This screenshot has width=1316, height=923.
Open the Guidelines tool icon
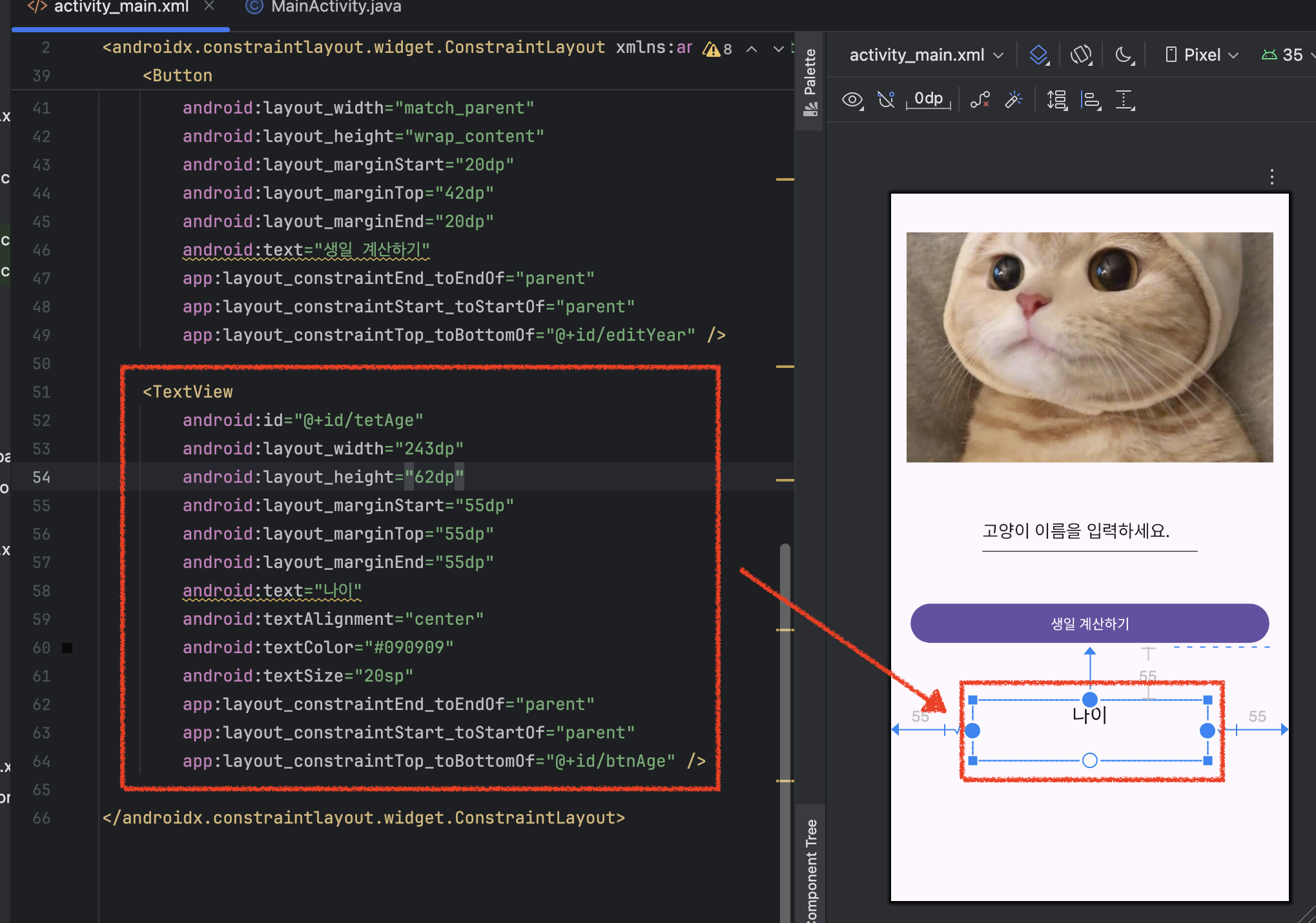[1125, 100]
